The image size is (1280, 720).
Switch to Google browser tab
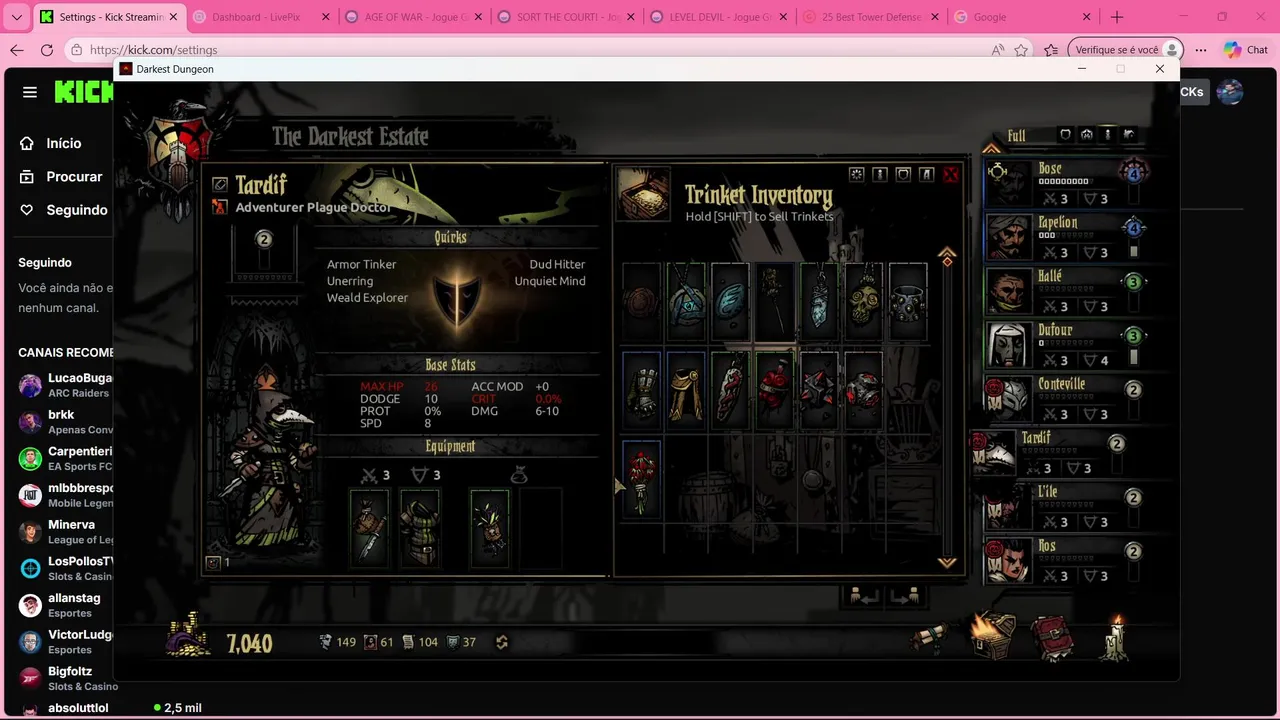tap(1022, 17)
